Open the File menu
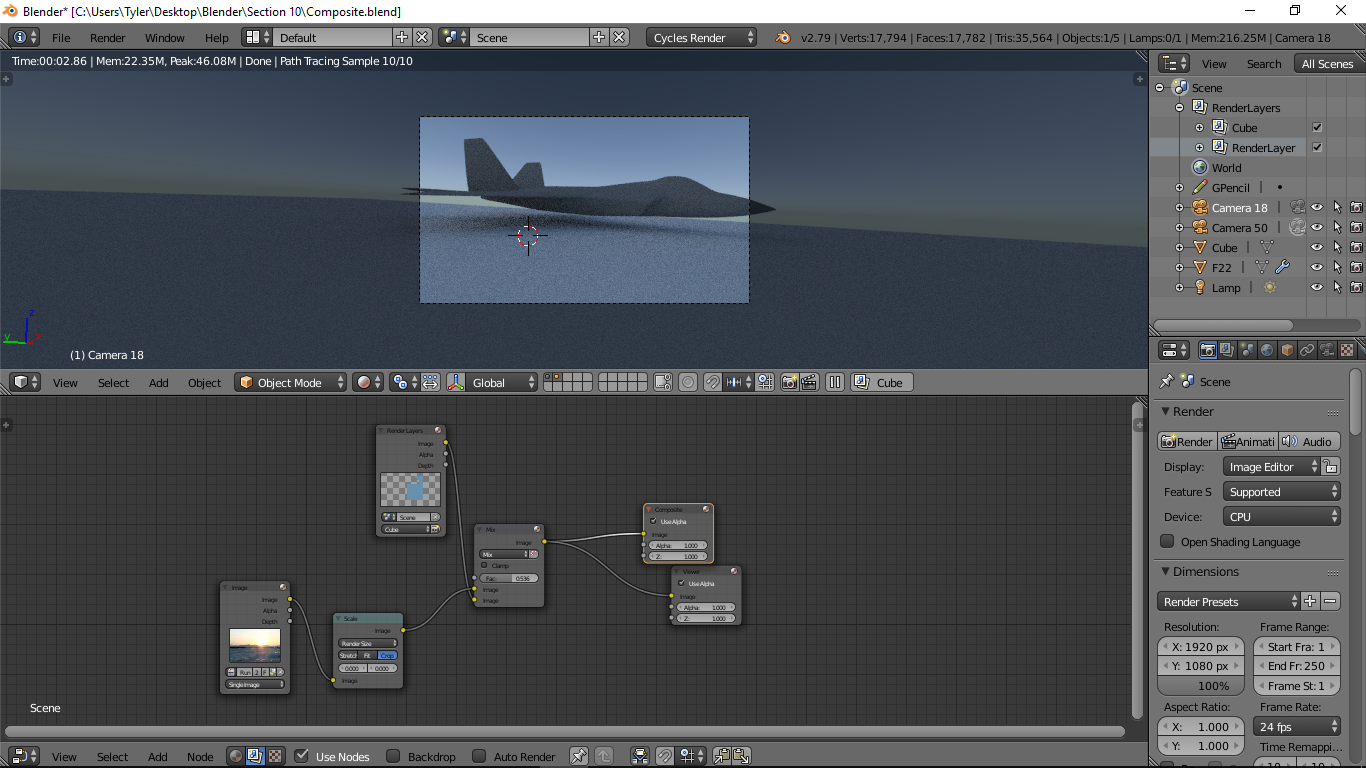1366x768 pixels. pyautogui.click(x=61, y=37)
